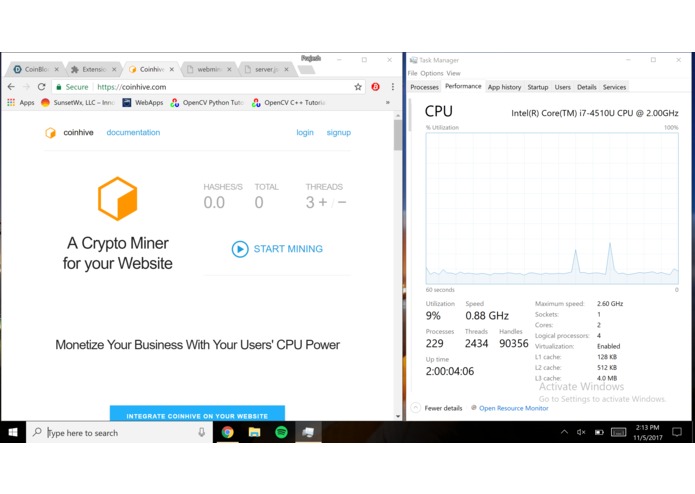Open the Services tab
The image size is (695, 494).
pyautogui.click(x=614, y=87)
